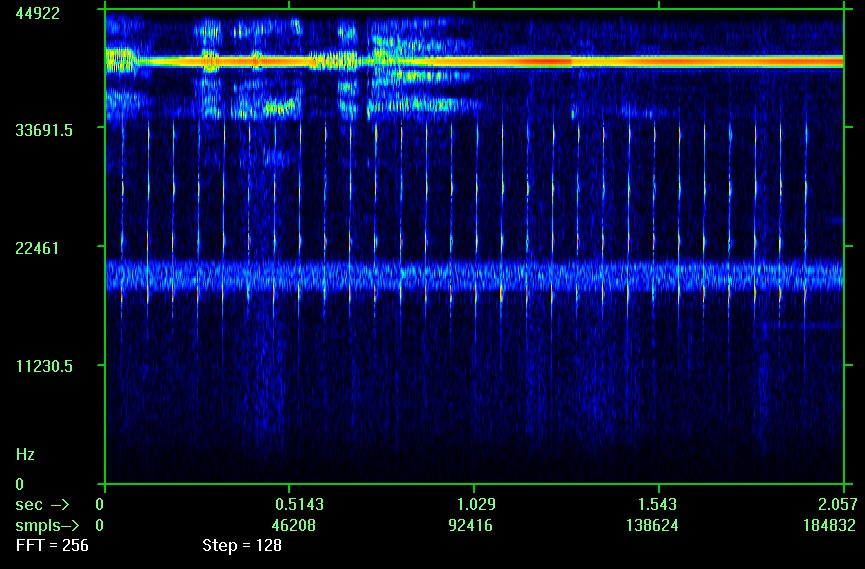
Task: Click the 'FFT = 256' parameter text
Action: click(x=52, y=546)
